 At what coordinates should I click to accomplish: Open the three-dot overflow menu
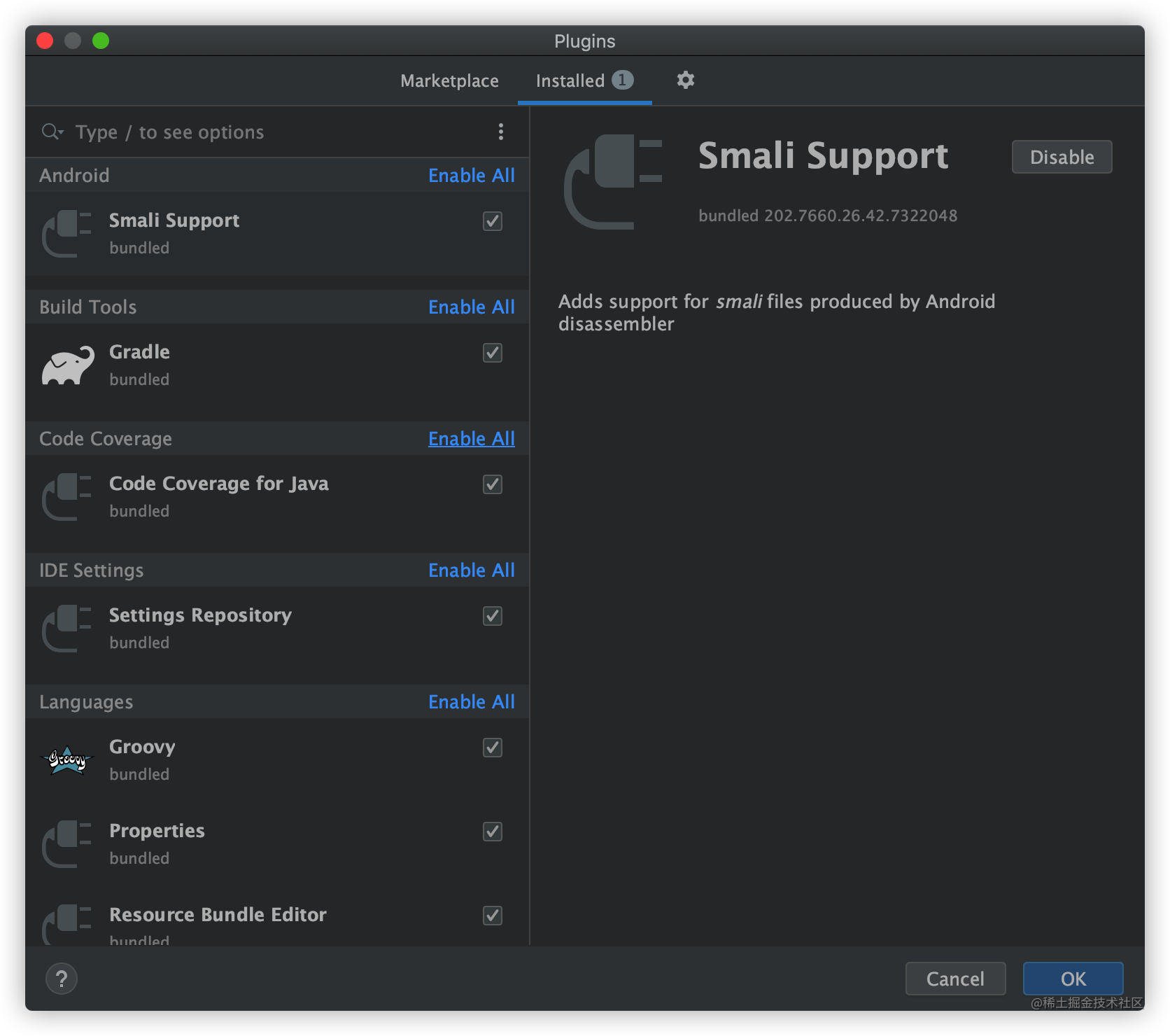[501, 132]
